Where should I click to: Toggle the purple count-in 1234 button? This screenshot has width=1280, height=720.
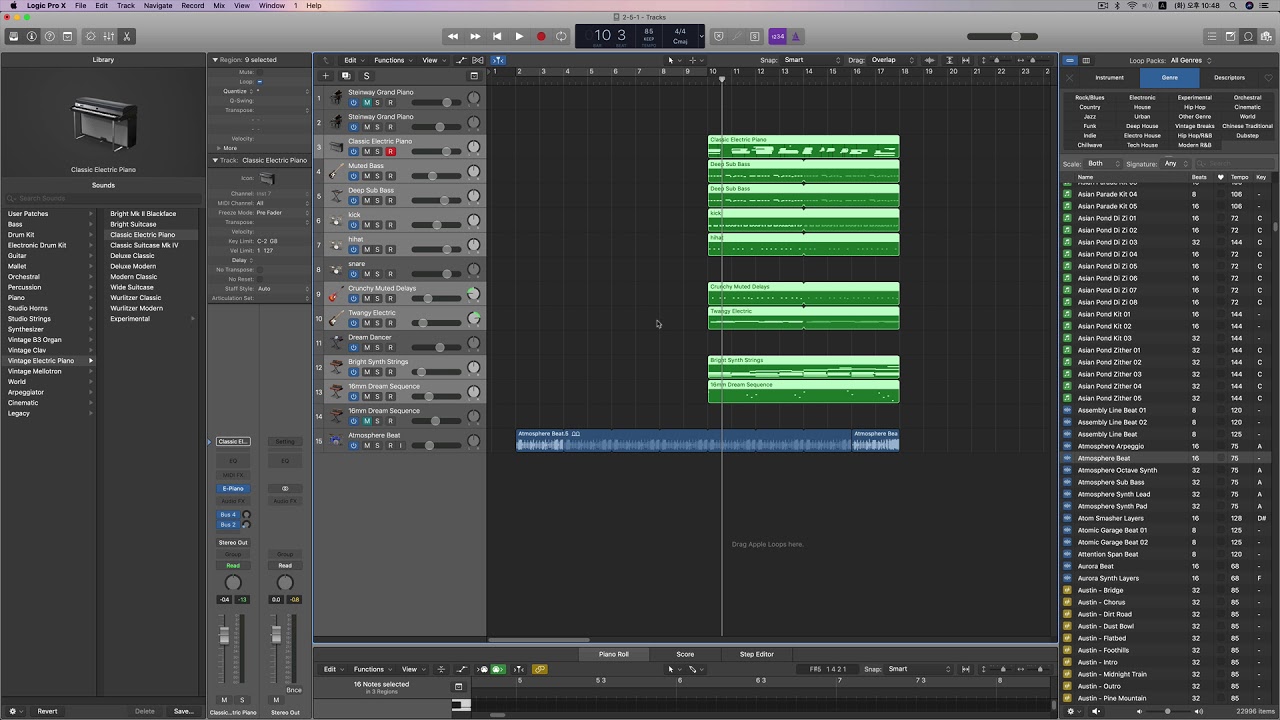(x=778, y=37)
